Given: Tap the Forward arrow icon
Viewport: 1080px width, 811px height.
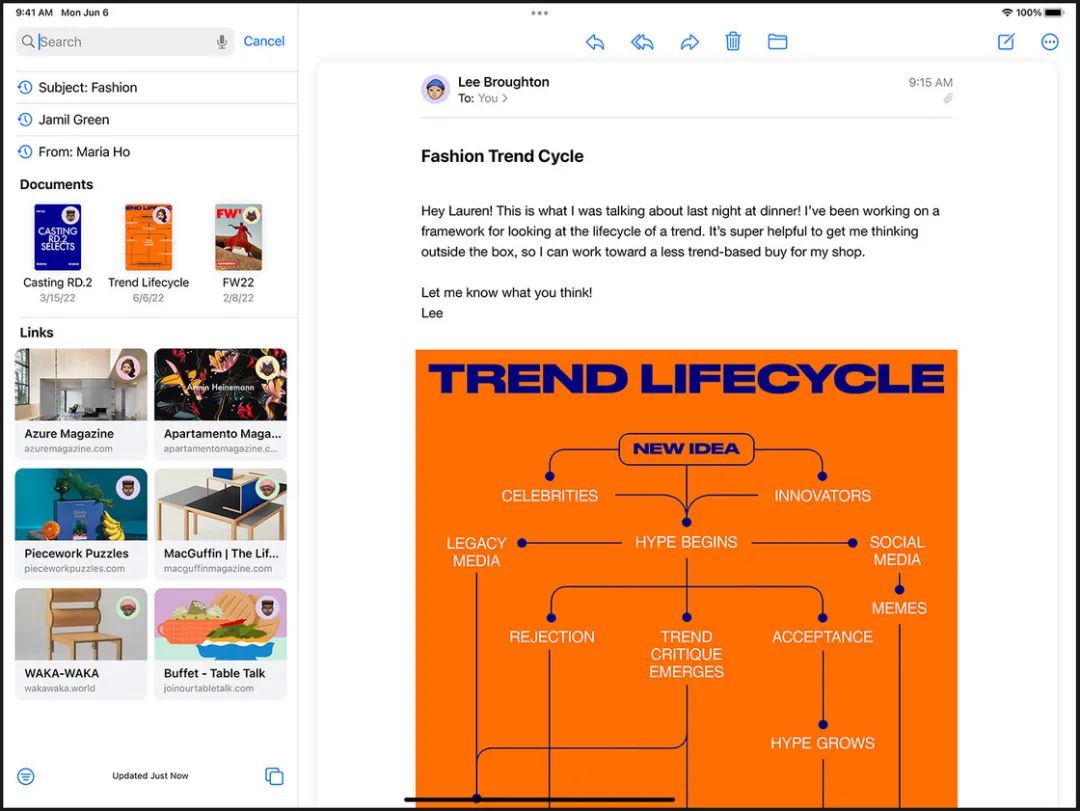Looking at the screenshot, I should (689, 42).
